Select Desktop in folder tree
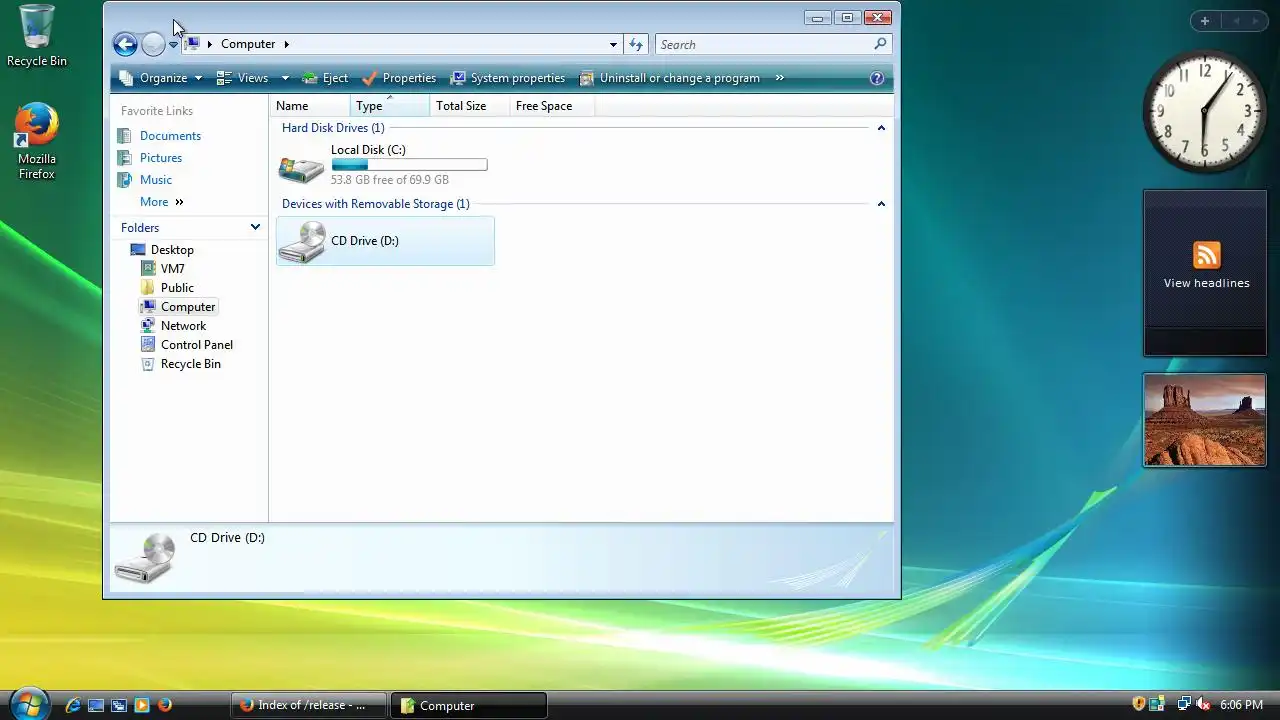 point(172,250)
